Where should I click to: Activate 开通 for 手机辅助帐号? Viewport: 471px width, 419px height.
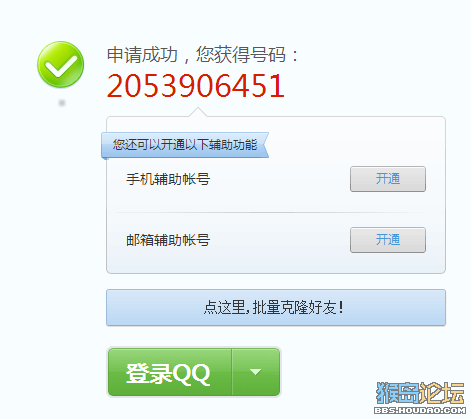[388, 179]
